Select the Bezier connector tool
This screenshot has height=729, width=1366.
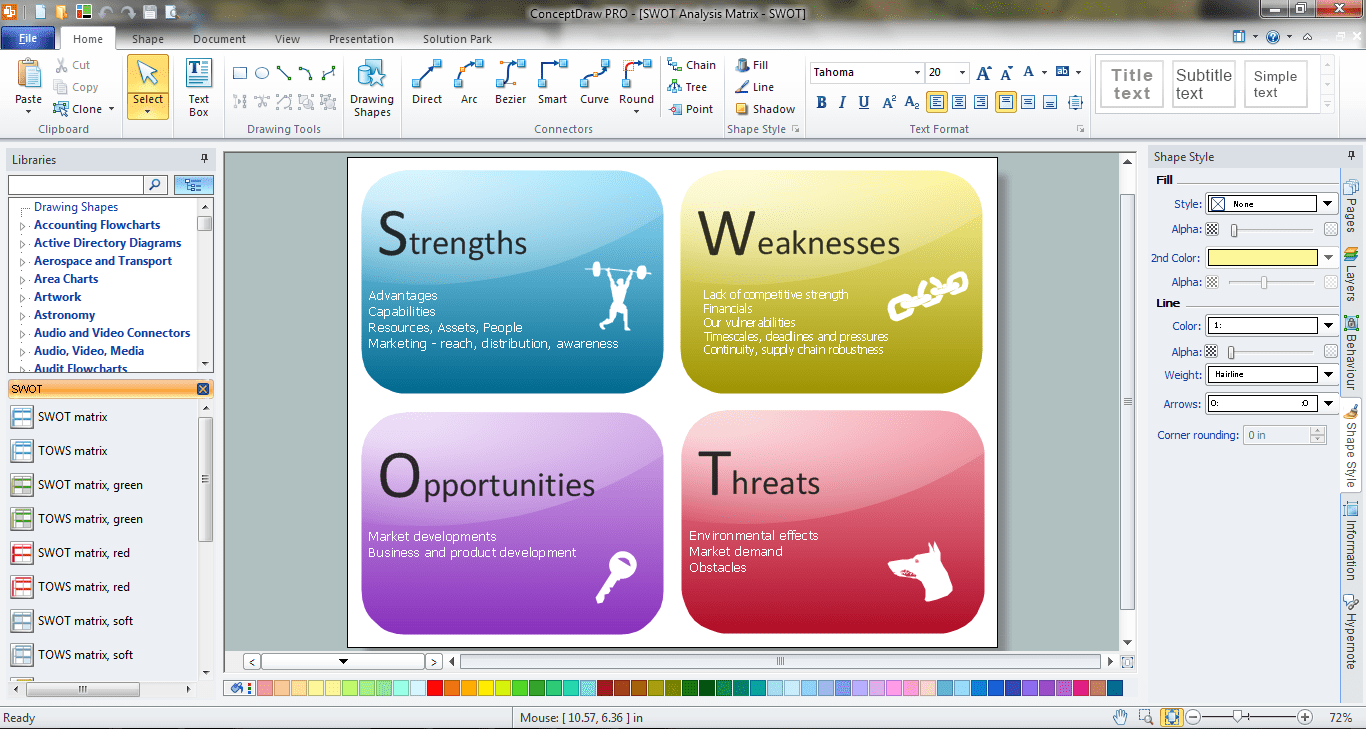tap(510, 85)
